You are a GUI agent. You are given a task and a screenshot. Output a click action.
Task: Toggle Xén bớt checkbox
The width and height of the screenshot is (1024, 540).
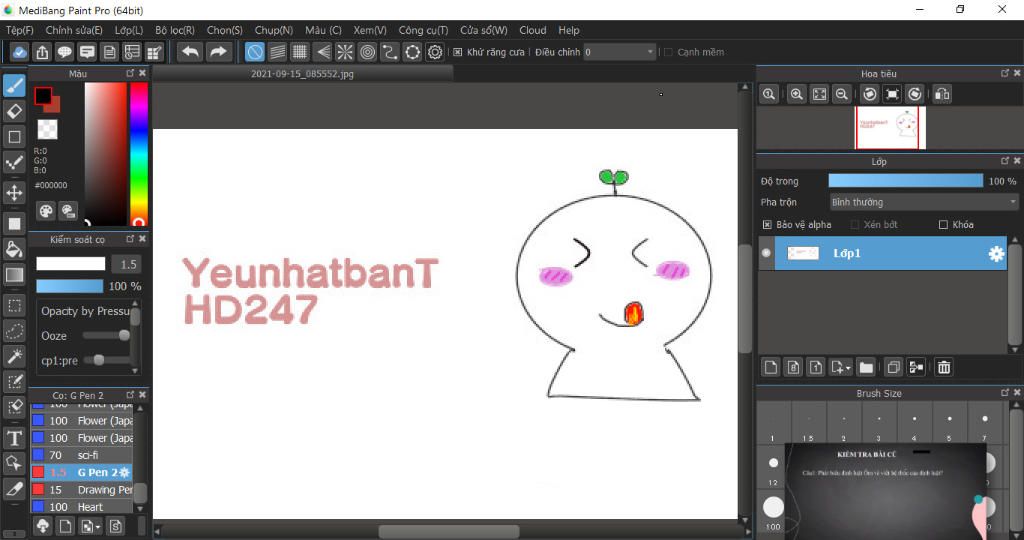tap(855, 225)
